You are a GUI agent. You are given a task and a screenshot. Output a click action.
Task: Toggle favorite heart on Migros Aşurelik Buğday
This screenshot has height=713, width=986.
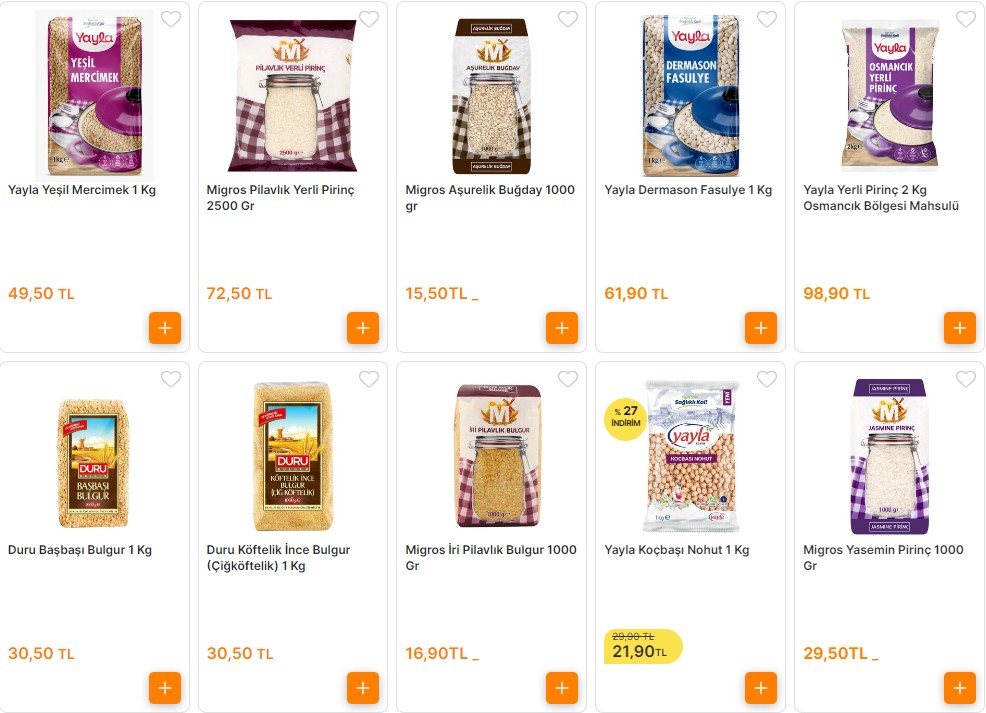(x=568, y=19)
